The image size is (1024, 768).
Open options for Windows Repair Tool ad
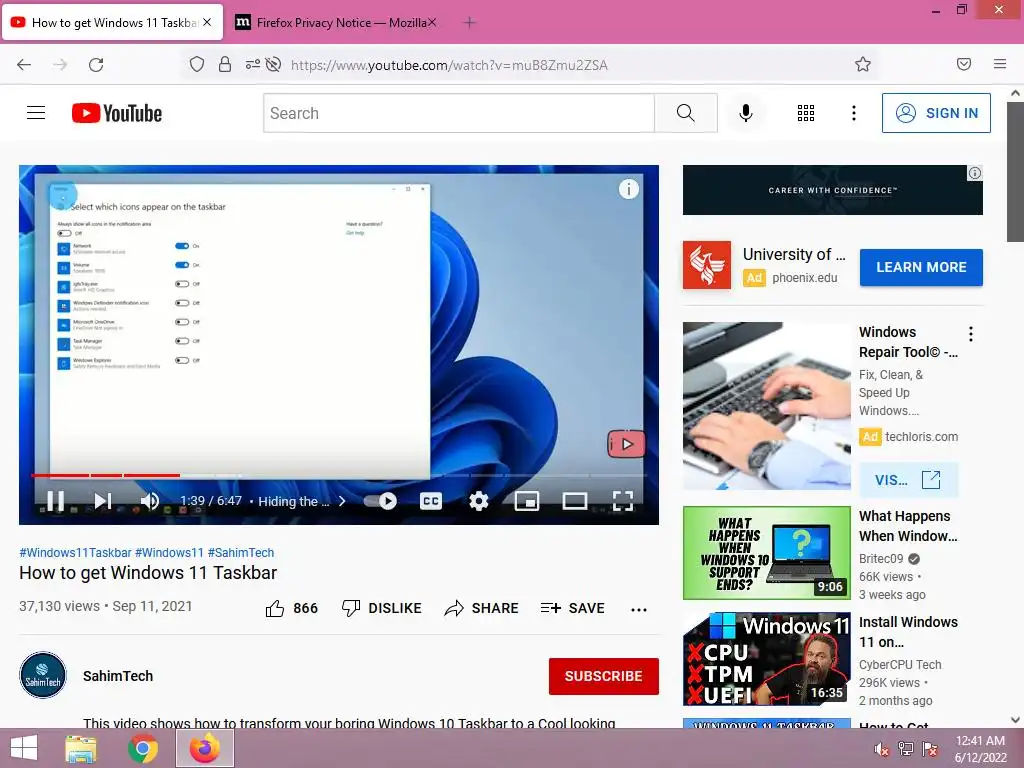971,334
